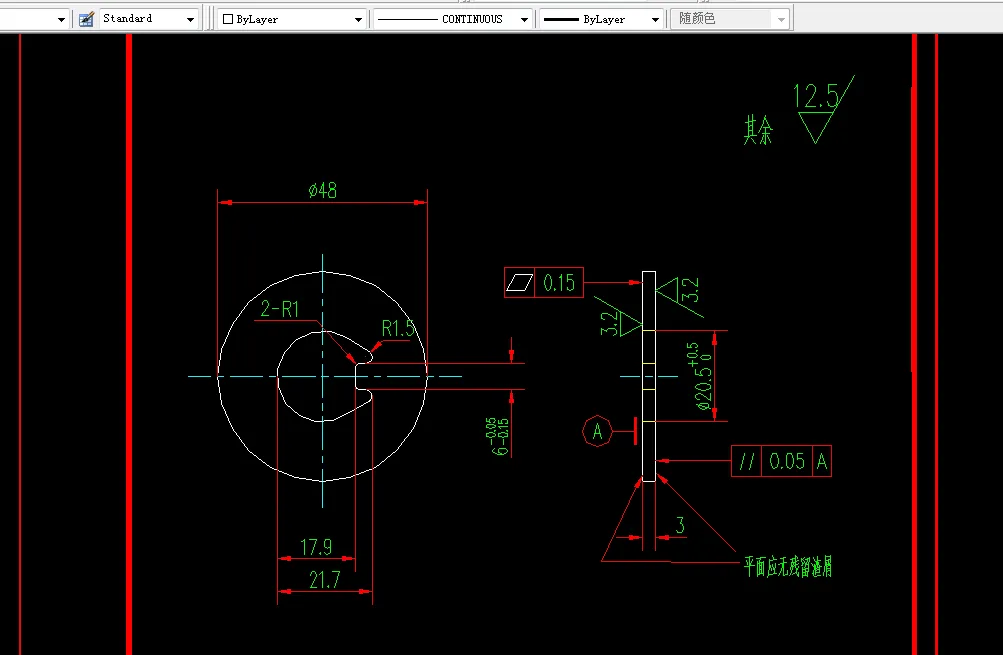Open the Standard text style dropdown
This screenshot has height=655, width=1003.
[148, 19]
